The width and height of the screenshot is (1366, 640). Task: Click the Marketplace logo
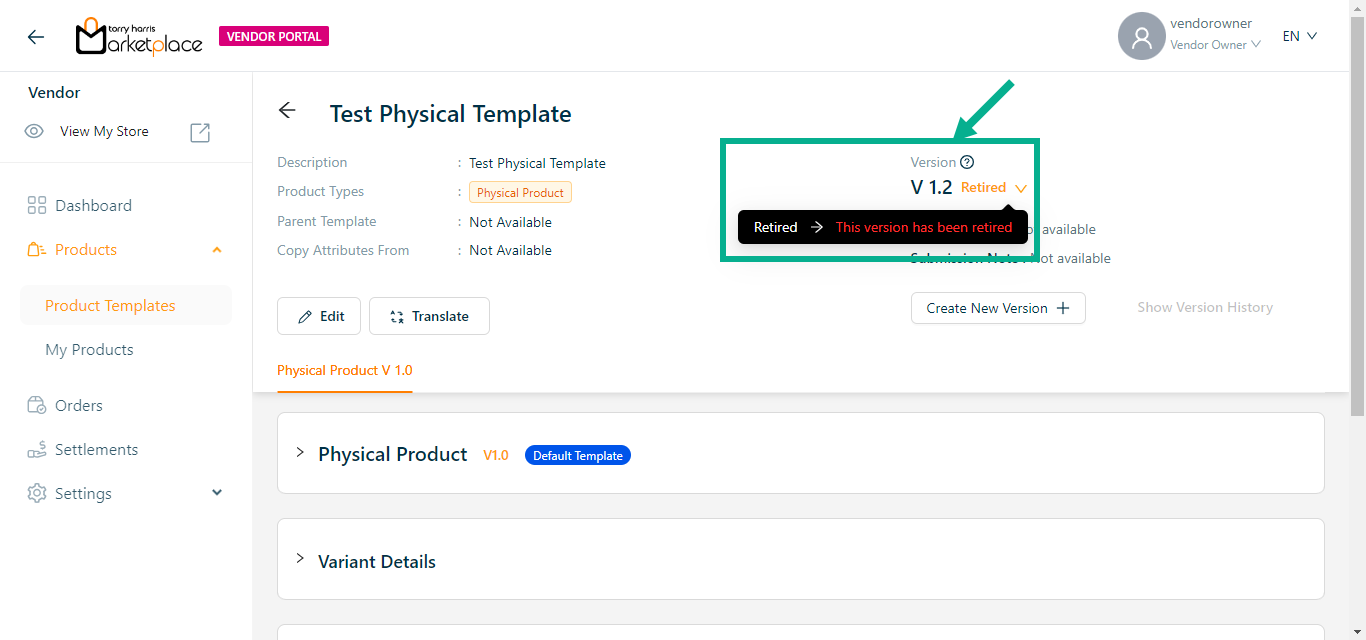pos(139,37)
